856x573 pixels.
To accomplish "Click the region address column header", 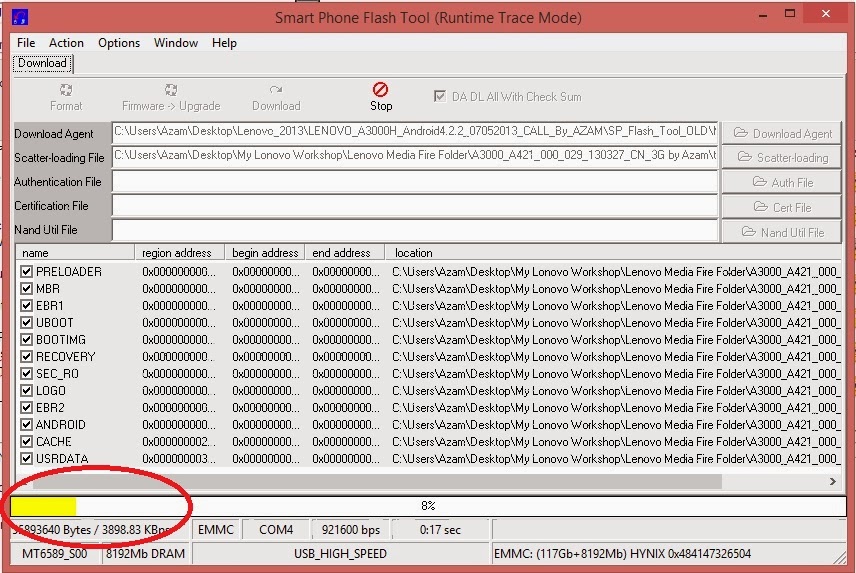I will click(x=180, y=253).
